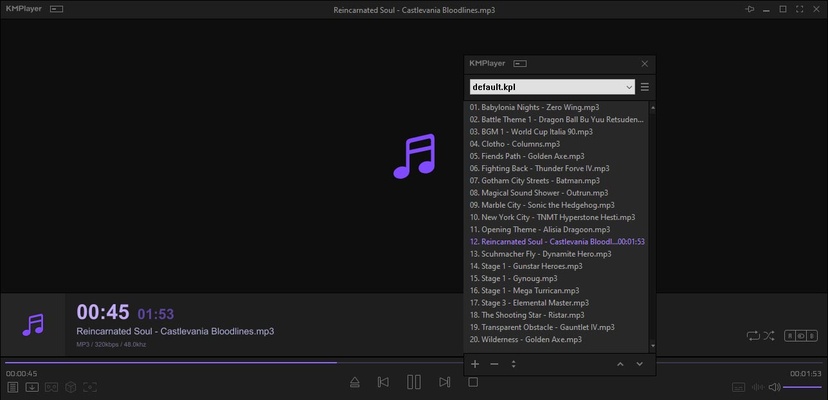The image size is (828, 400).
Task: Select 16. Stage 1 - Mega Turrican.mp3
Action: click(x=557, y=291)
